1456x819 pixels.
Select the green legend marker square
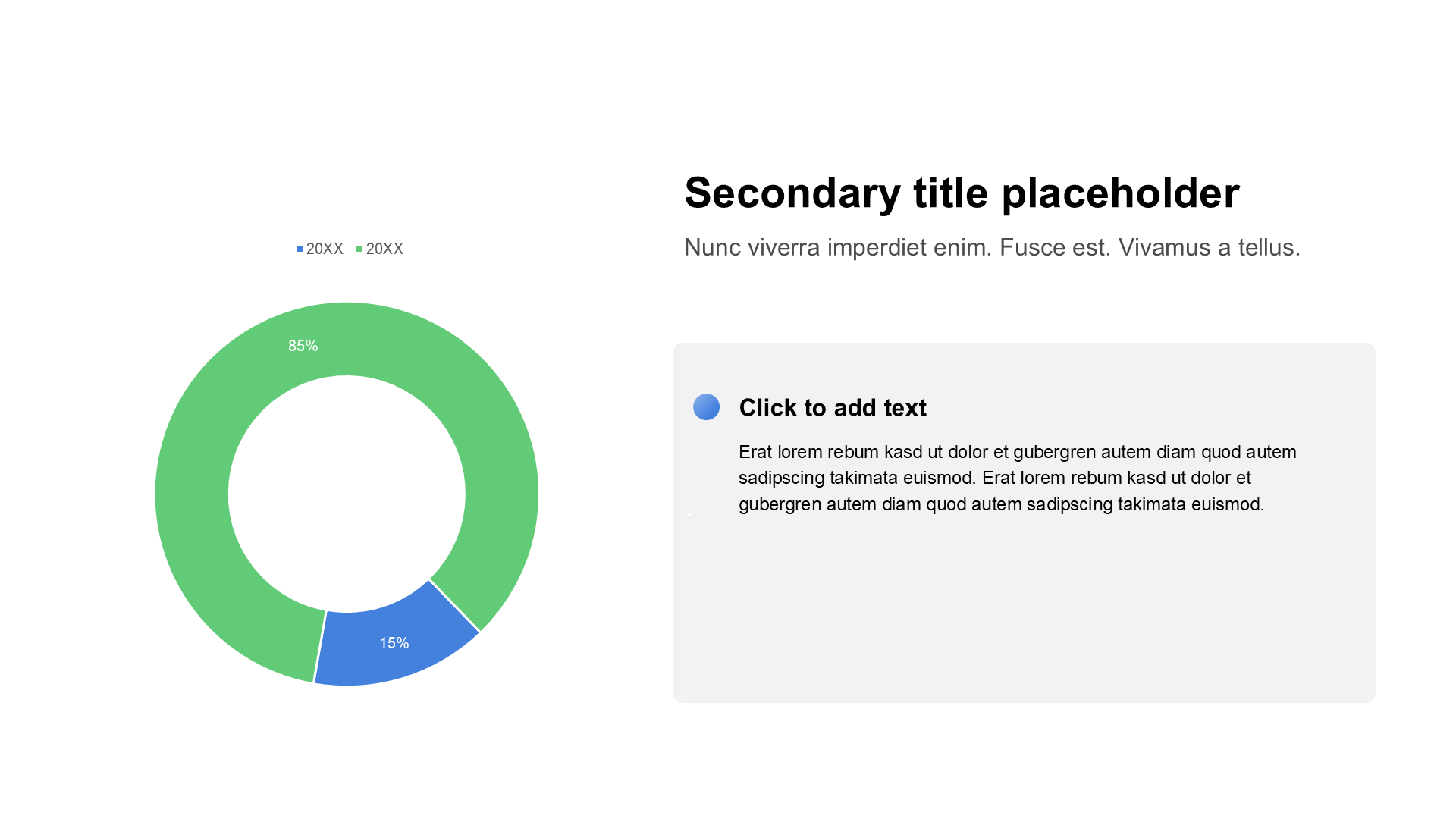point(359,249)
